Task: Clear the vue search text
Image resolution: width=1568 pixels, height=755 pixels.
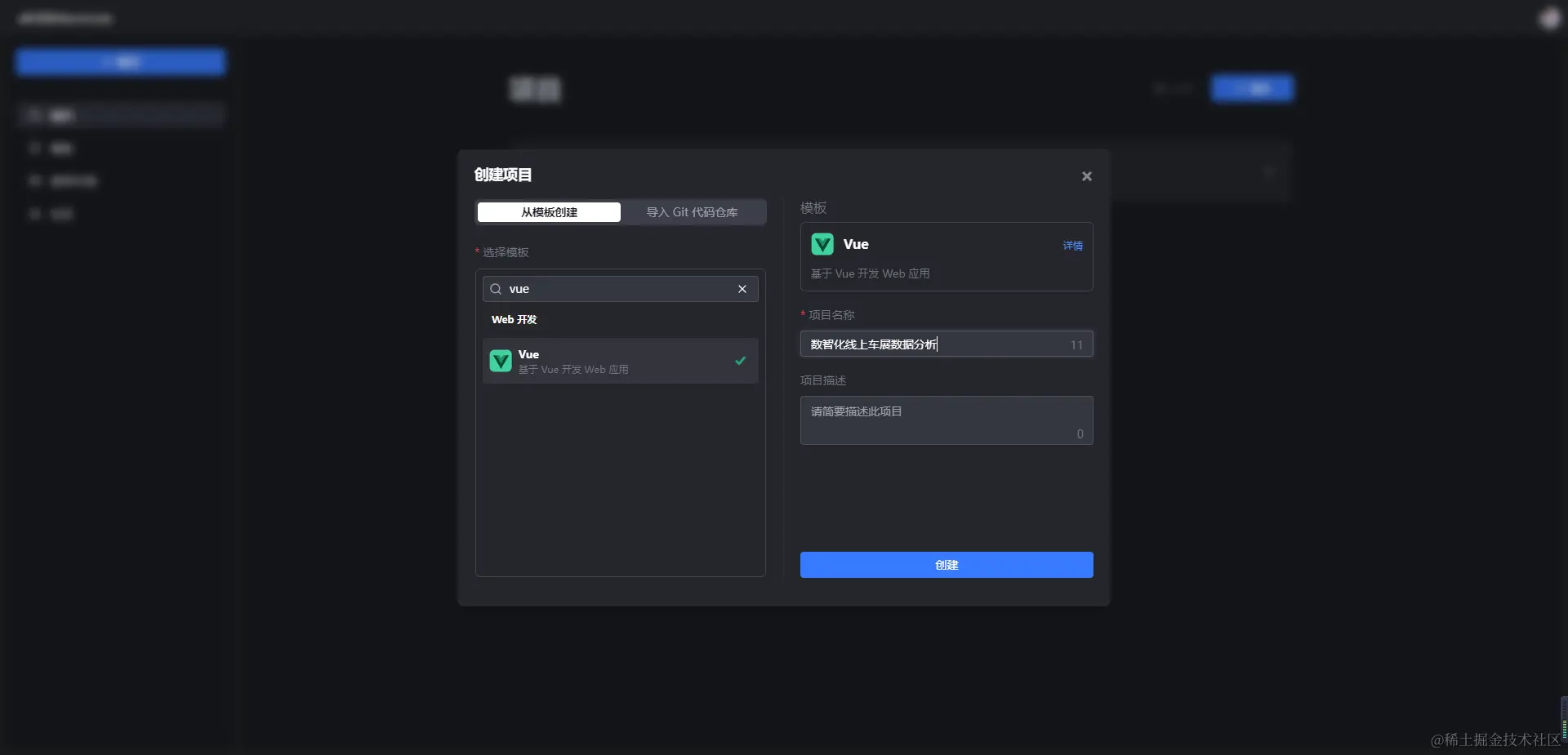Action: (x=742, y=289)
